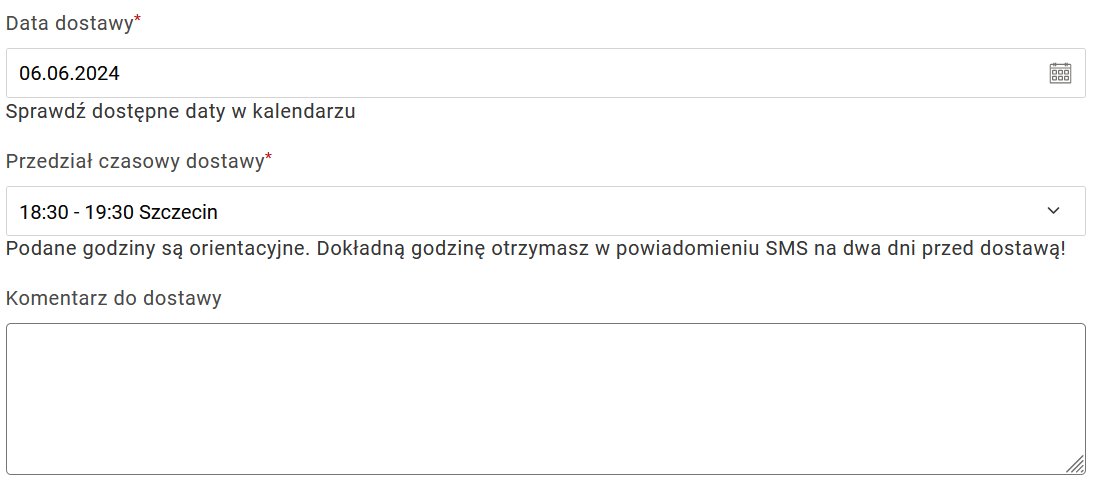Click the blank centre of the comment box
The image size is (1101, 490).
(546, 399)
